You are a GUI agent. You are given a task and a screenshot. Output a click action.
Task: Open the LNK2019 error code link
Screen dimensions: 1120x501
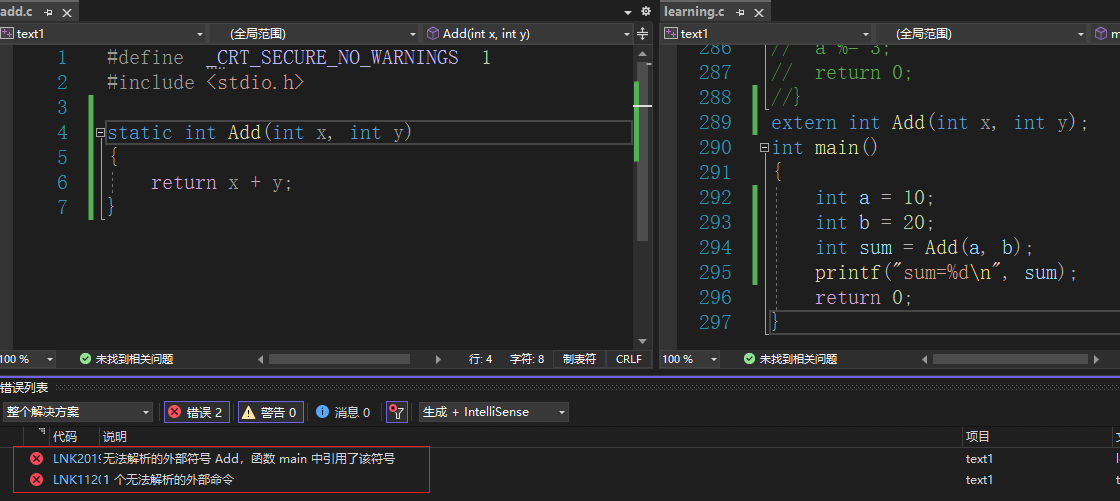76,459
